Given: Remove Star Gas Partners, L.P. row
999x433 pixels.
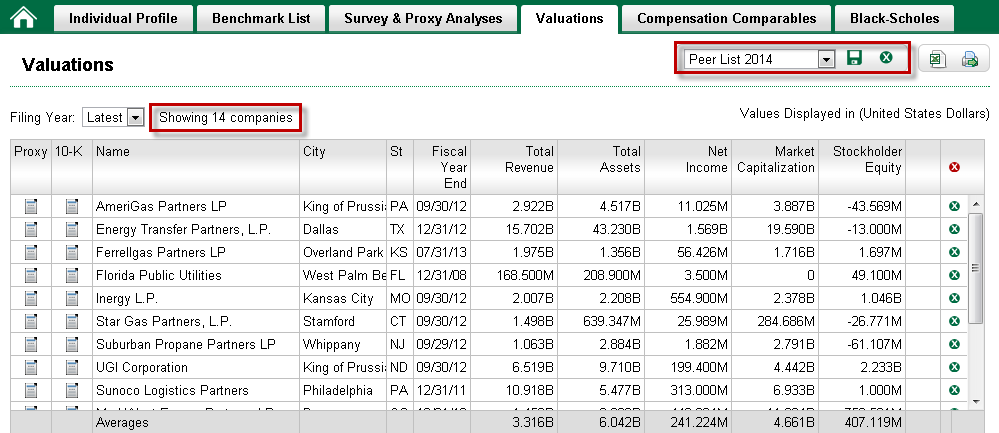Looking at the screenshot, I should [954, 321].
